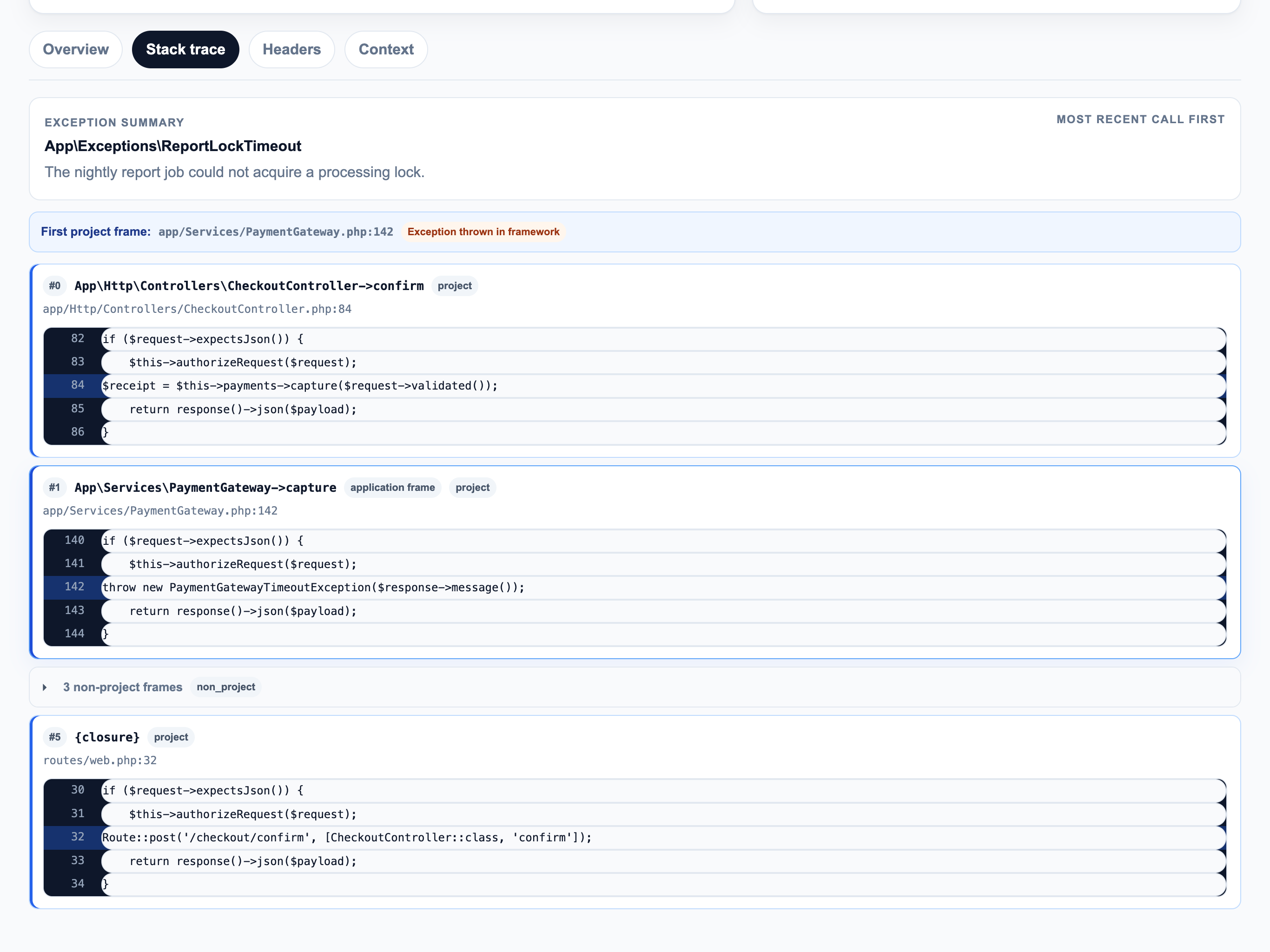Select the Context tab
The height and width of the screenshot is (952, 1270).
(385, 49)
